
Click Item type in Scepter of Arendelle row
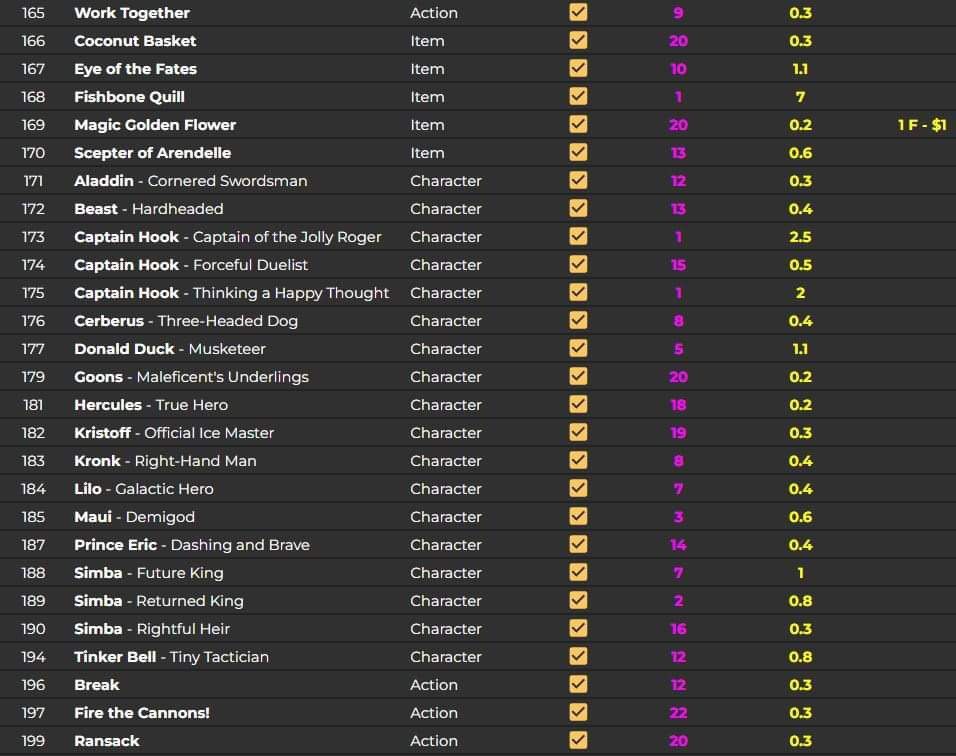(x=427, y=153)
